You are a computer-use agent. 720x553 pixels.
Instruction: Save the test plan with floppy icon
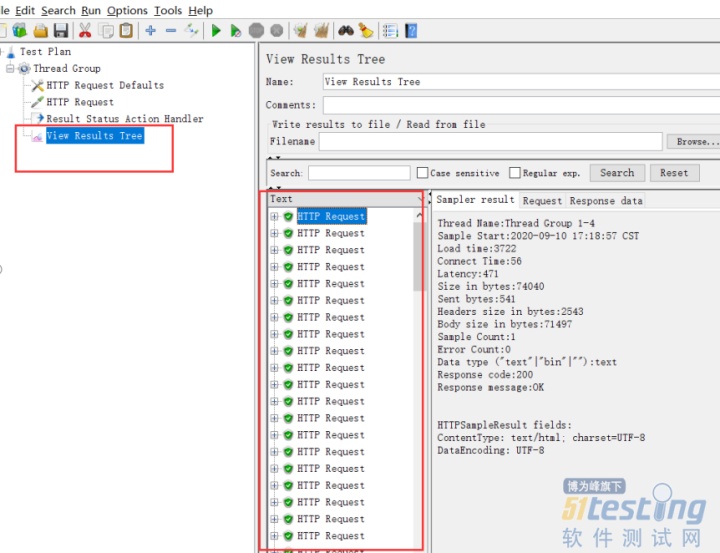pyautogui.click(x=61, y=31)
